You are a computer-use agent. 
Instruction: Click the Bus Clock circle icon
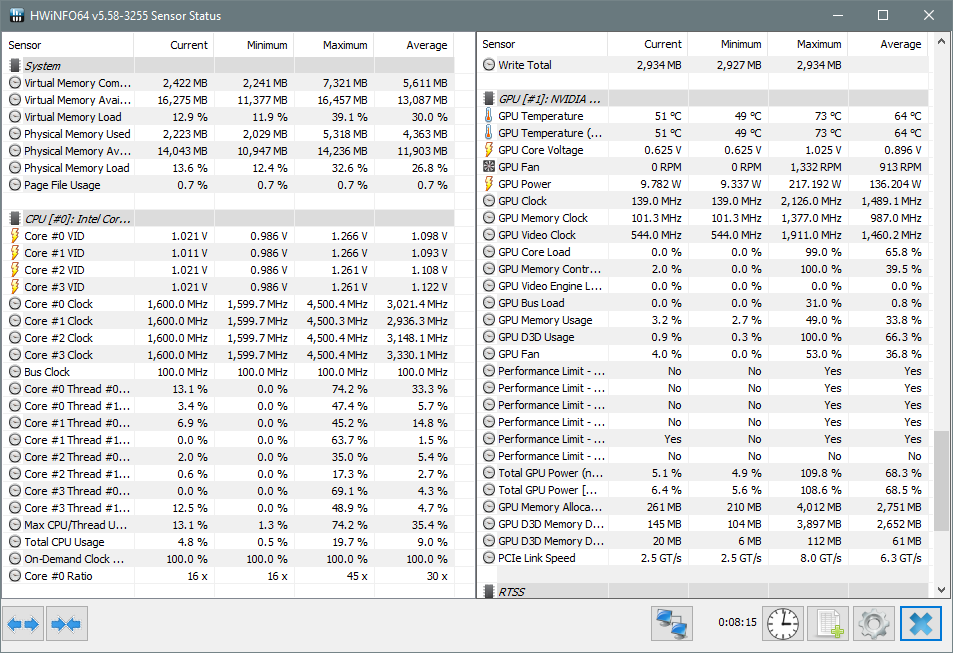[x=15, y=372]
